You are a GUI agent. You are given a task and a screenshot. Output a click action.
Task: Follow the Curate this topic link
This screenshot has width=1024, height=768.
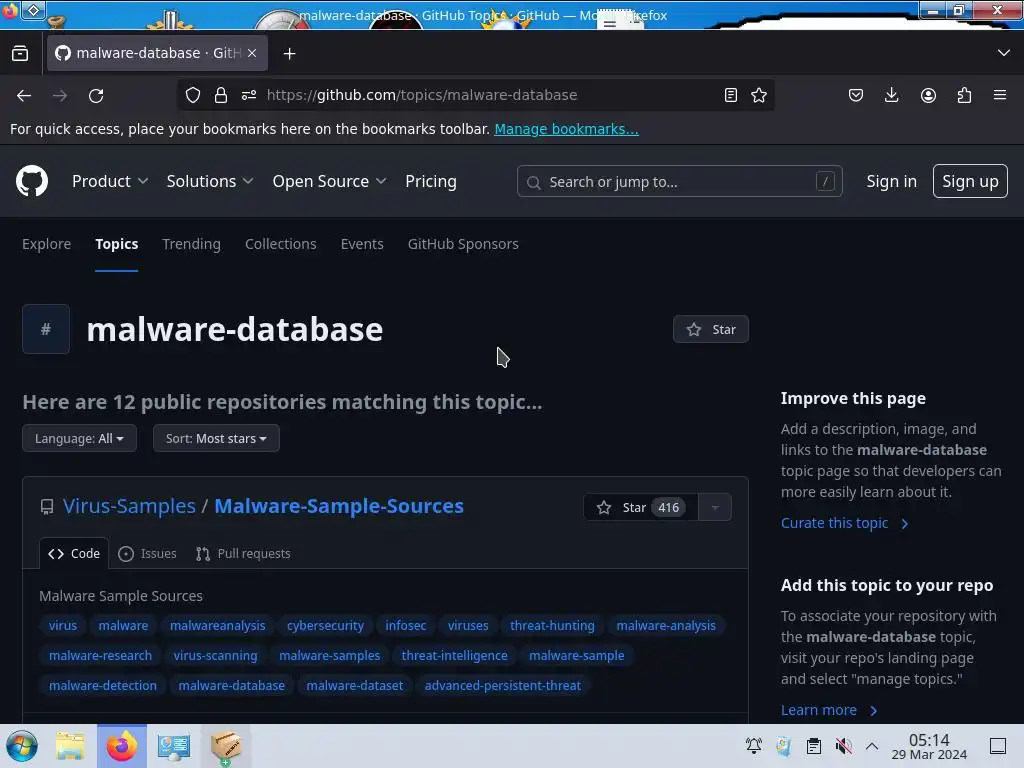pyautogui.click(x=844, y=523)
